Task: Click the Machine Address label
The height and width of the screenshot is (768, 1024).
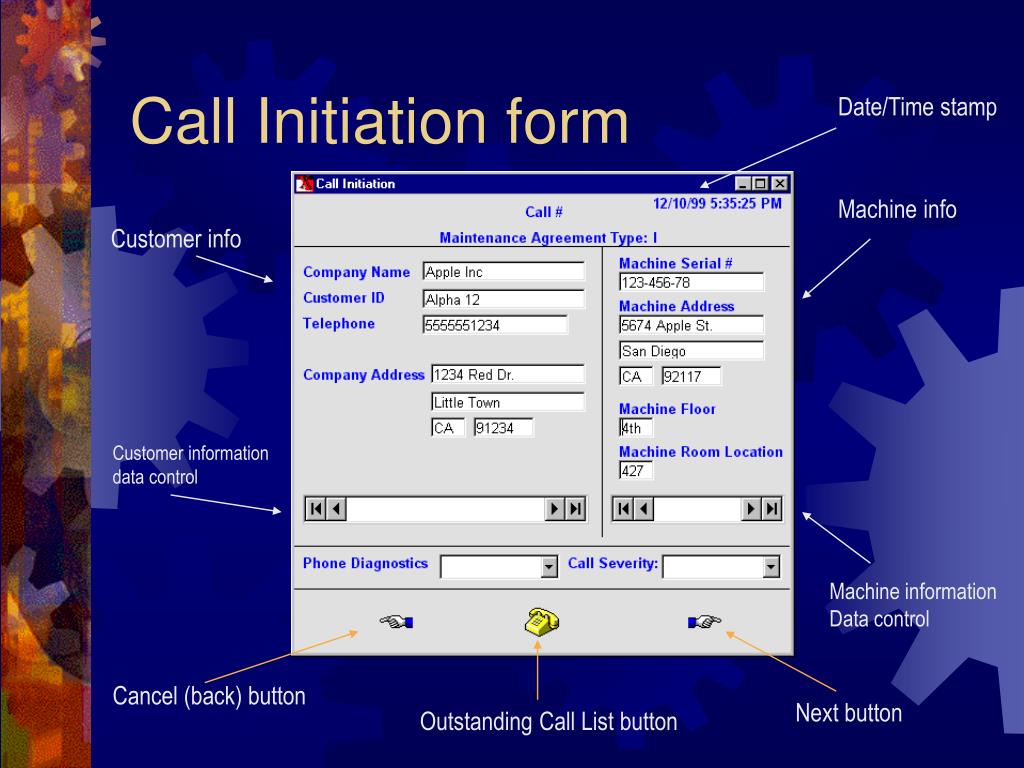Action: (677, 306)
